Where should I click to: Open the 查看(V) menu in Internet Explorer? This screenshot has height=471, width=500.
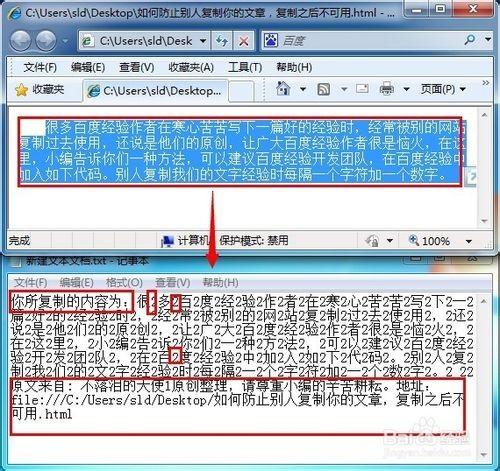click(x=137, y=67)
